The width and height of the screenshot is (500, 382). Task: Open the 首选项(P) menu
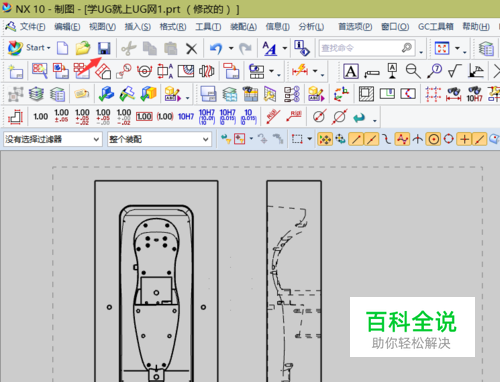355,26
